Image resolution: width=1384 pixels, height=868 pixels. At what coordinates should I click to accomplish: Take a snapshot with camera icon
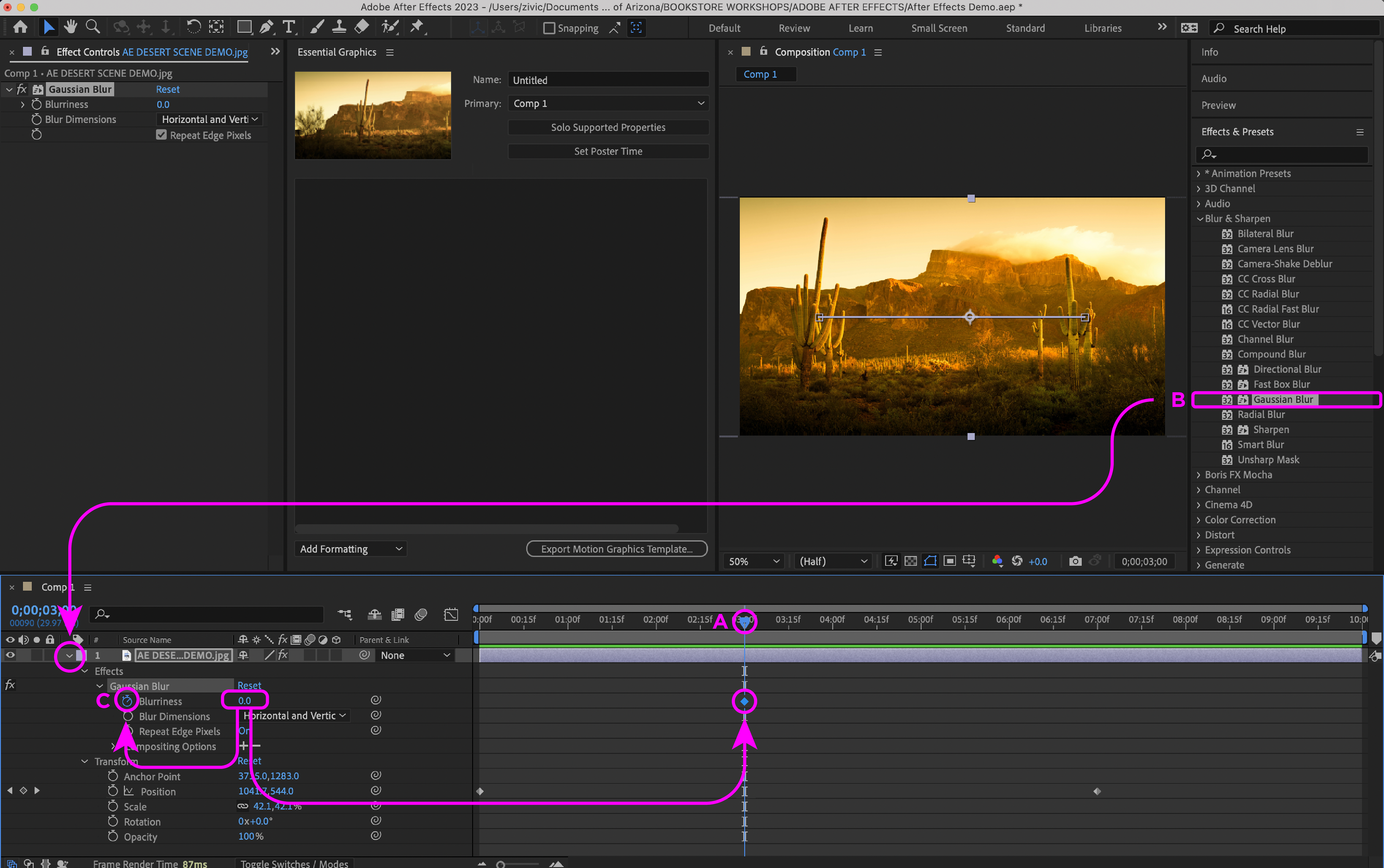pos(1075,561)
